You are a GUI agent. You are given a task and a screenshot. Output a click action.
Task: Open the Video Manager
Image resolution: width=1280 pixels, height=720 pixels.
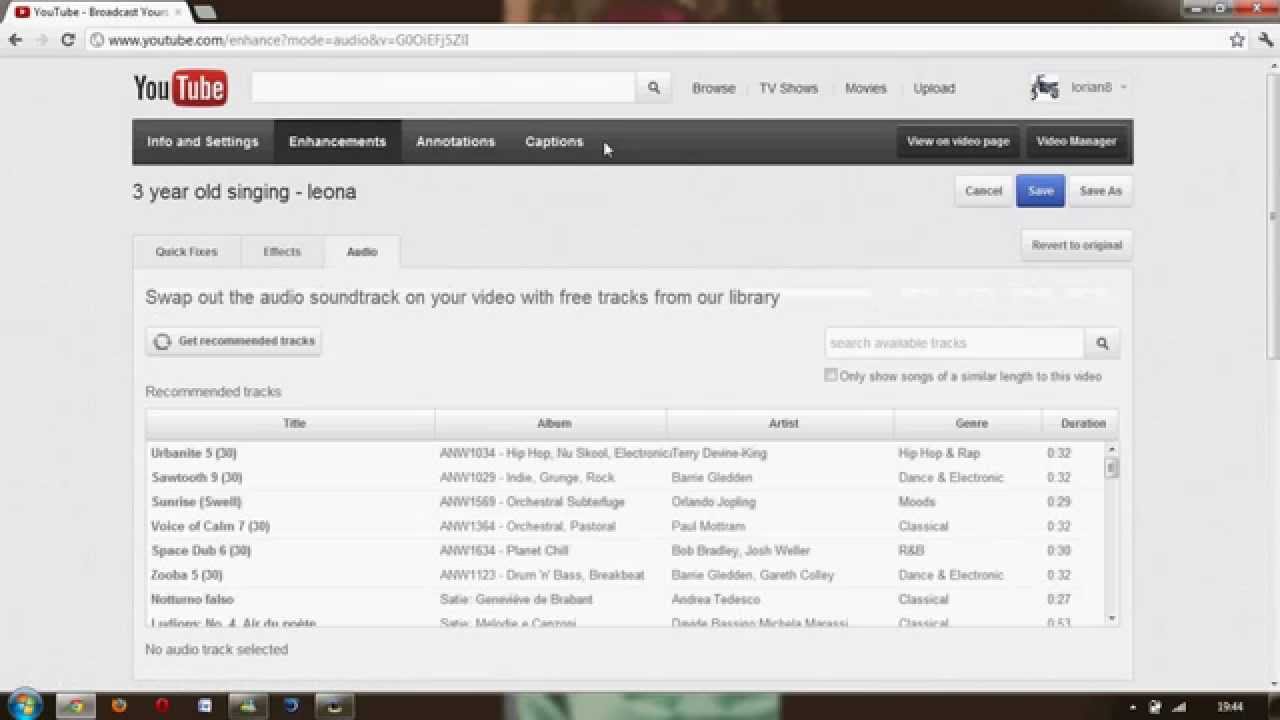[x=1076, y=142]
